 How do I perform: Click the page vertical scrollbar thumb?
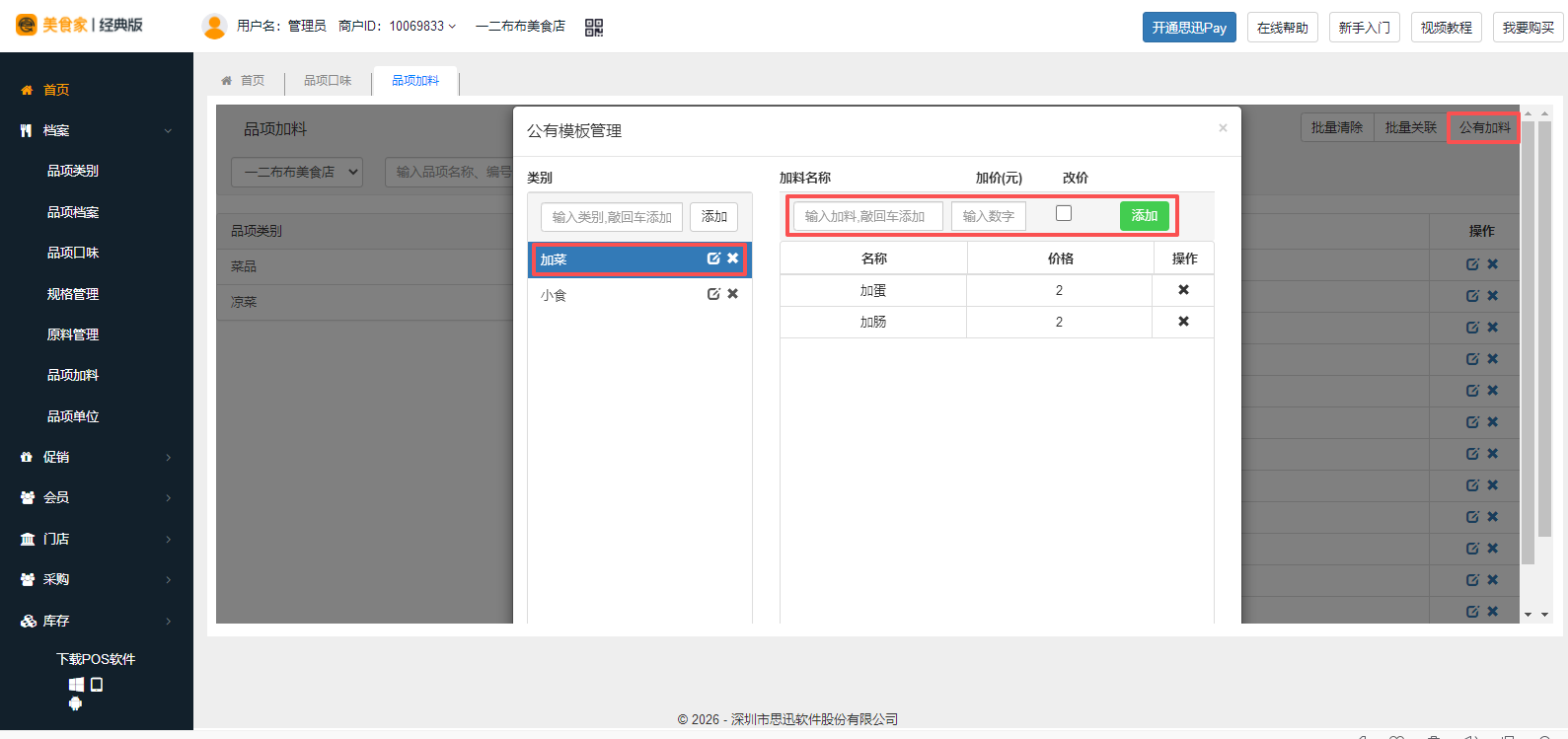1545,330
